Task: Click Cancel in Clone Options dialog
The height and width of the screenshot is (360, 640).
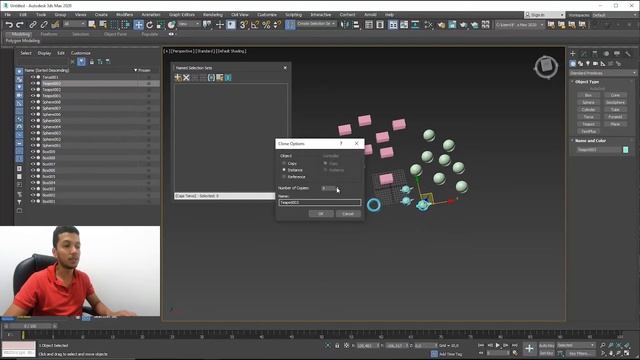Action: tap(348, 214)
